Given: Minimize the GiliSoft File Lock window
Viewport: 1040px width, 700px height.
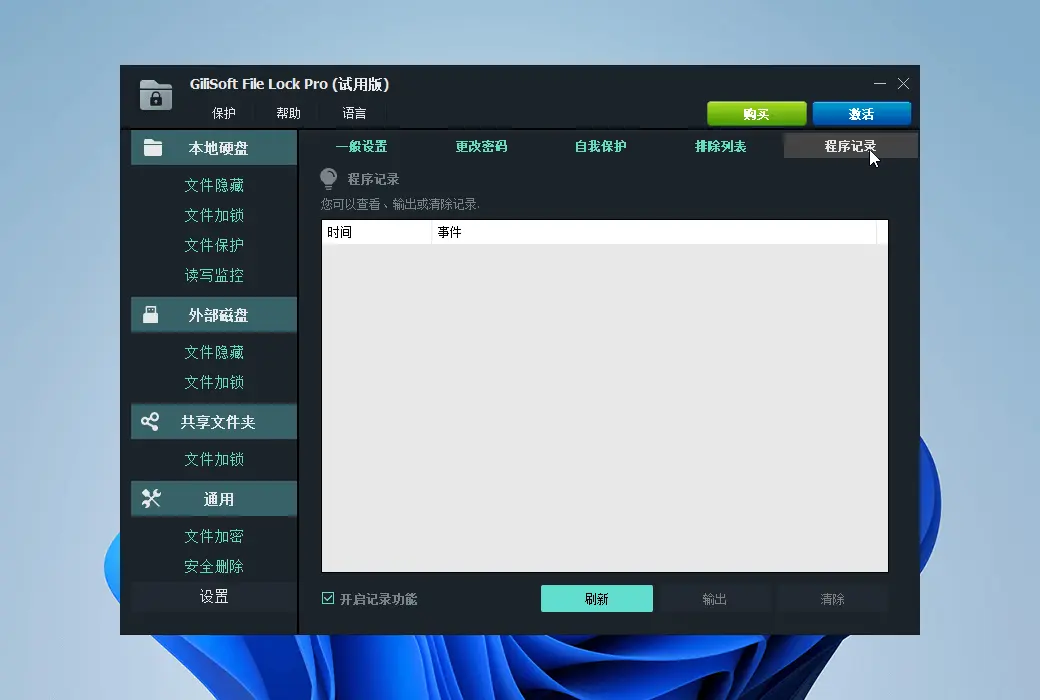Looking at the screenshot, I should tap(880, 84).
